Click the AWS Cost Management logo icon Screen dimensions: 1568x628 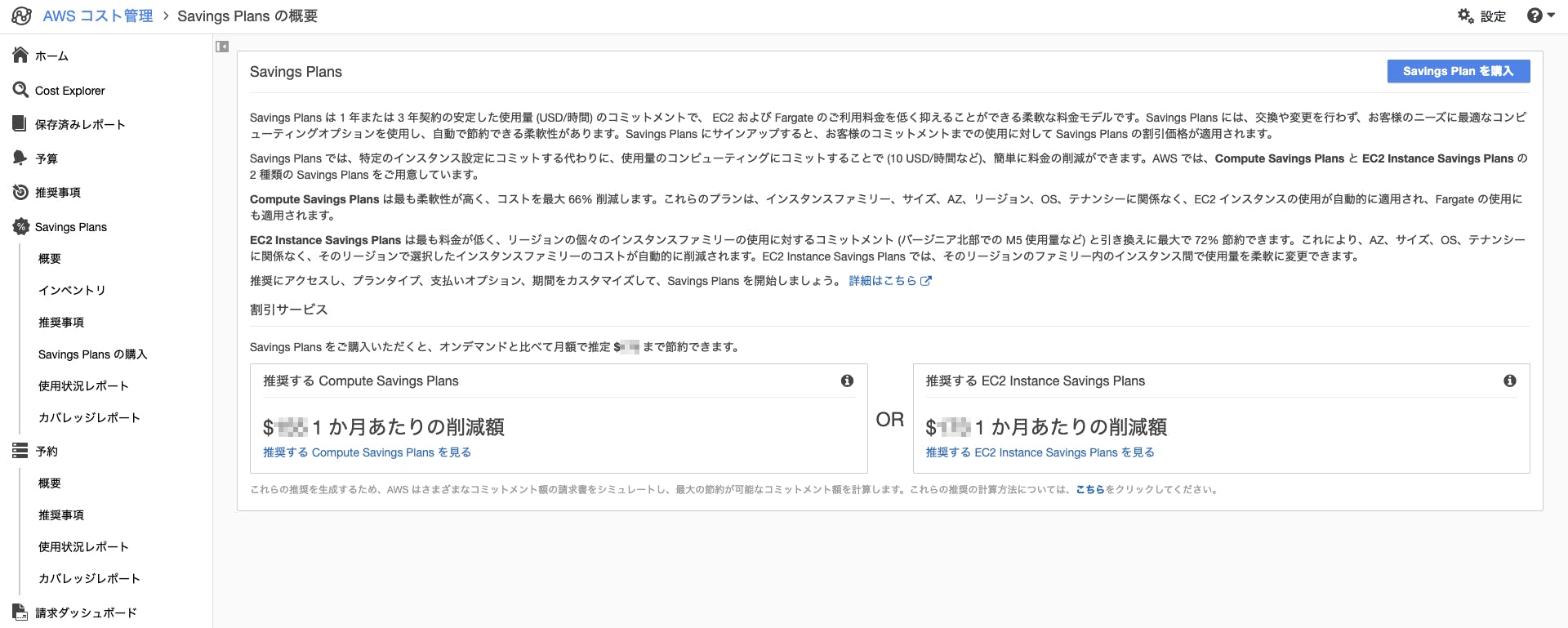point(22,16)
